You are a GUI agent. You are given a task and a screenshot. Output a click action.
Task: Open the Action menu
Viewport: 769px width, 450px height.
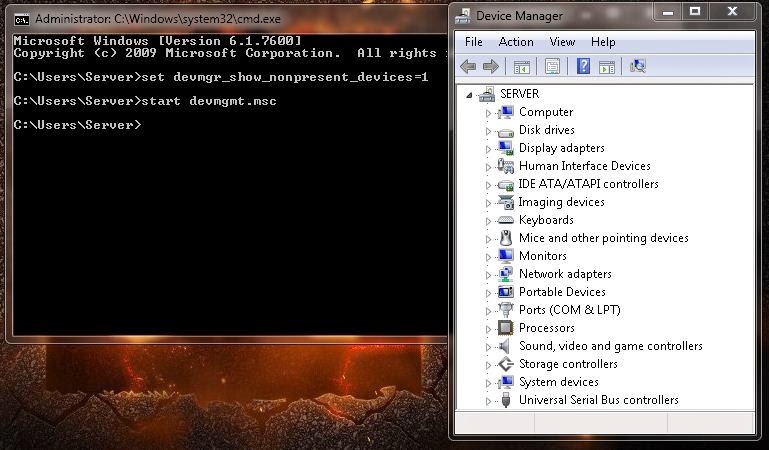(x=516, y=42)
